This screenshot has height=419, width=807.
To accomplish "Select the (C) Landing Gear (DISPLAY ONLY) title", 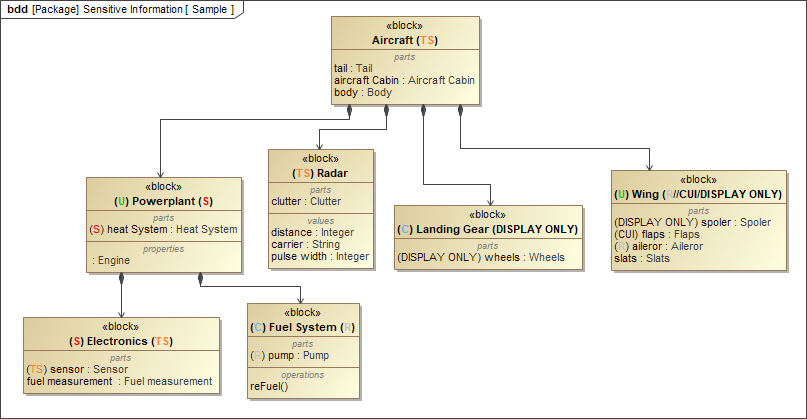I will point(488,229).
